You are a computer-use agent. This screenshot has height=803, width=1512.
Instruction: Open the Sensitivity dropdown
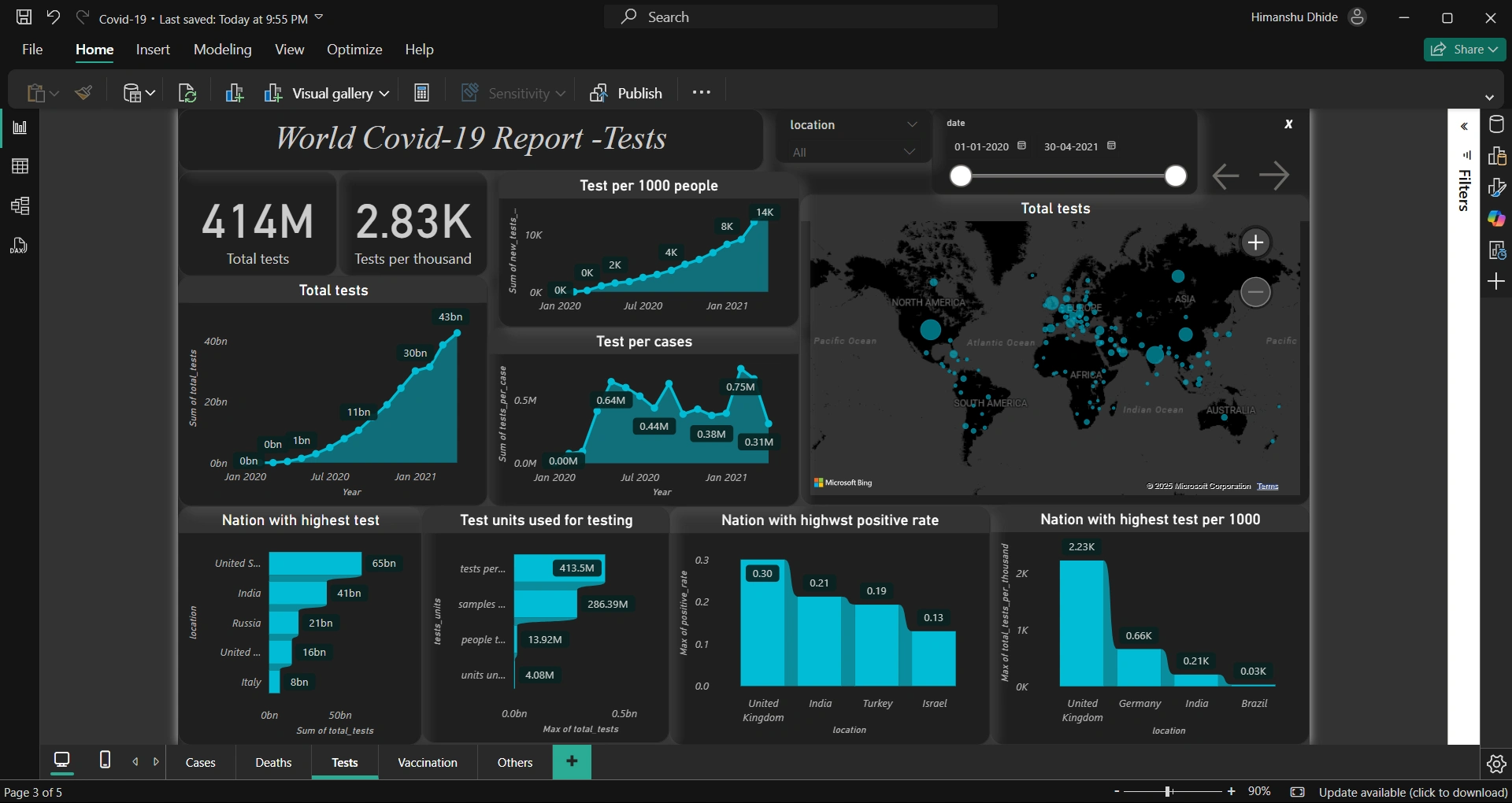click(x=513, y=93)
